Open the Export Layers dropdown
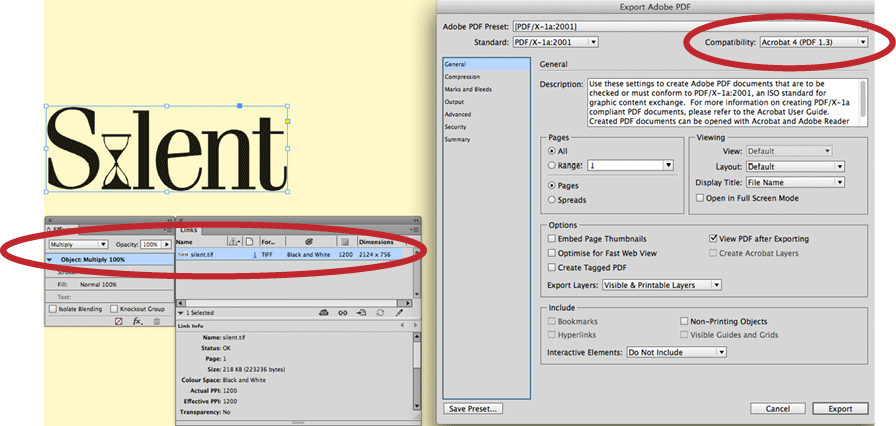 click(x=662, y=285)
